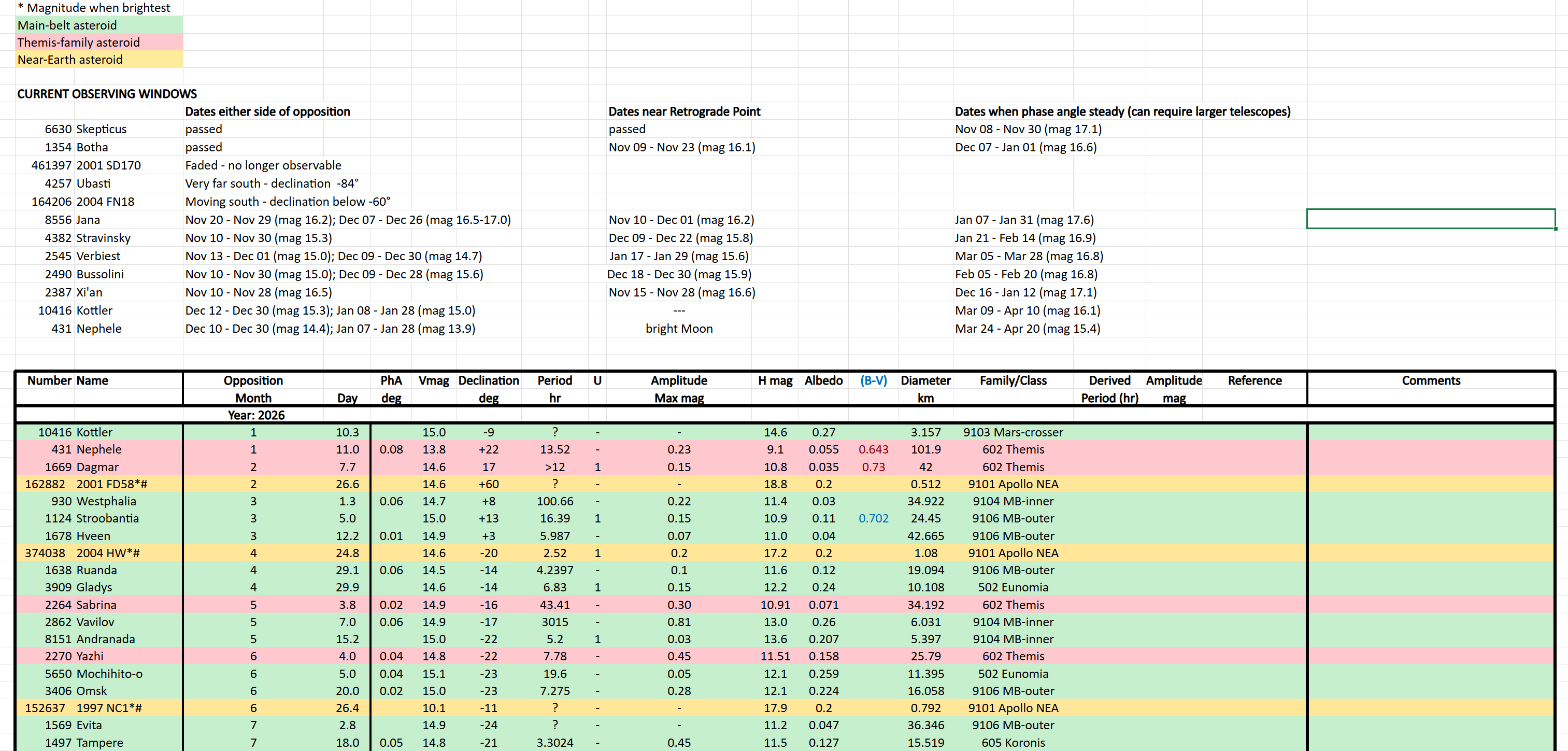Select the Year: 2026 cell
Viewport: 1568px width, 751px height.
click(x=255, y=415)
